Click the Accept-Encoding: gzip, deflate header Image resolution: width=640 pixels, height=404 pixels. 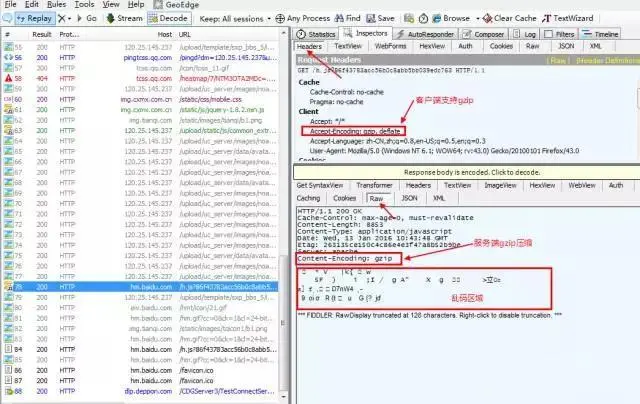(x=354, y=131)
